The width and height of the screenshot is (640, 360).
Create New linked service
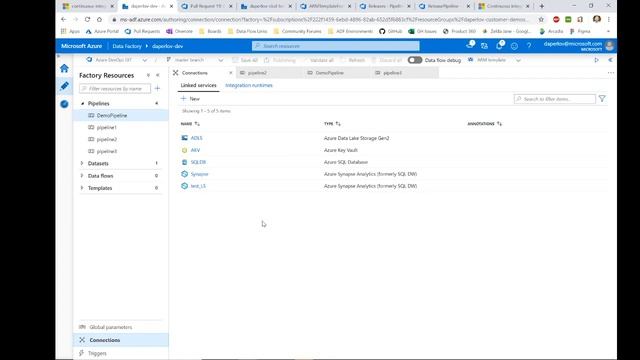point(190,99)
